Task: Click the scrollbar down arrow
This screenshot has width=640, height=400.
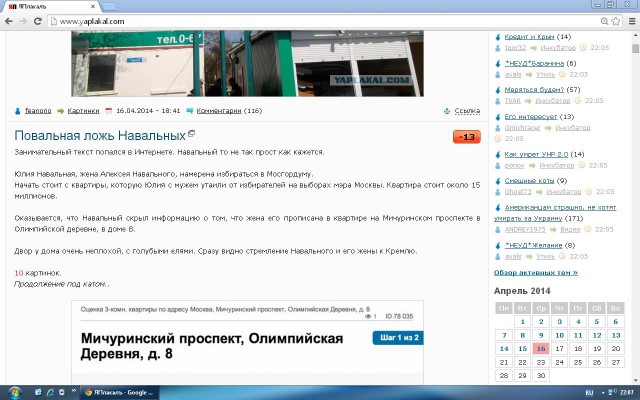Action: 636,380
